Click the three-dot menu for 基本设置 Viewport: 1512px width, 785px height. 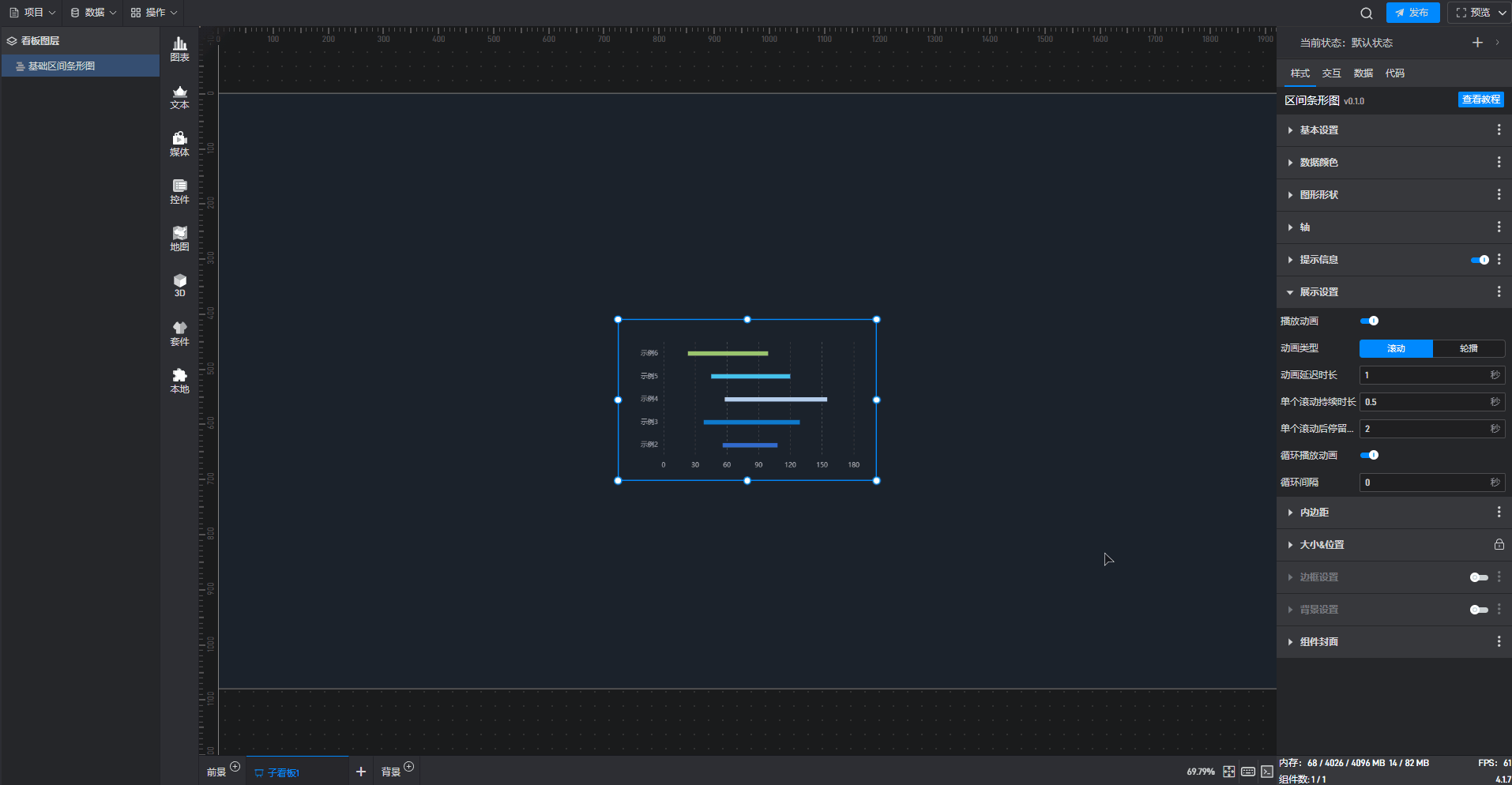coord(1499,130)
